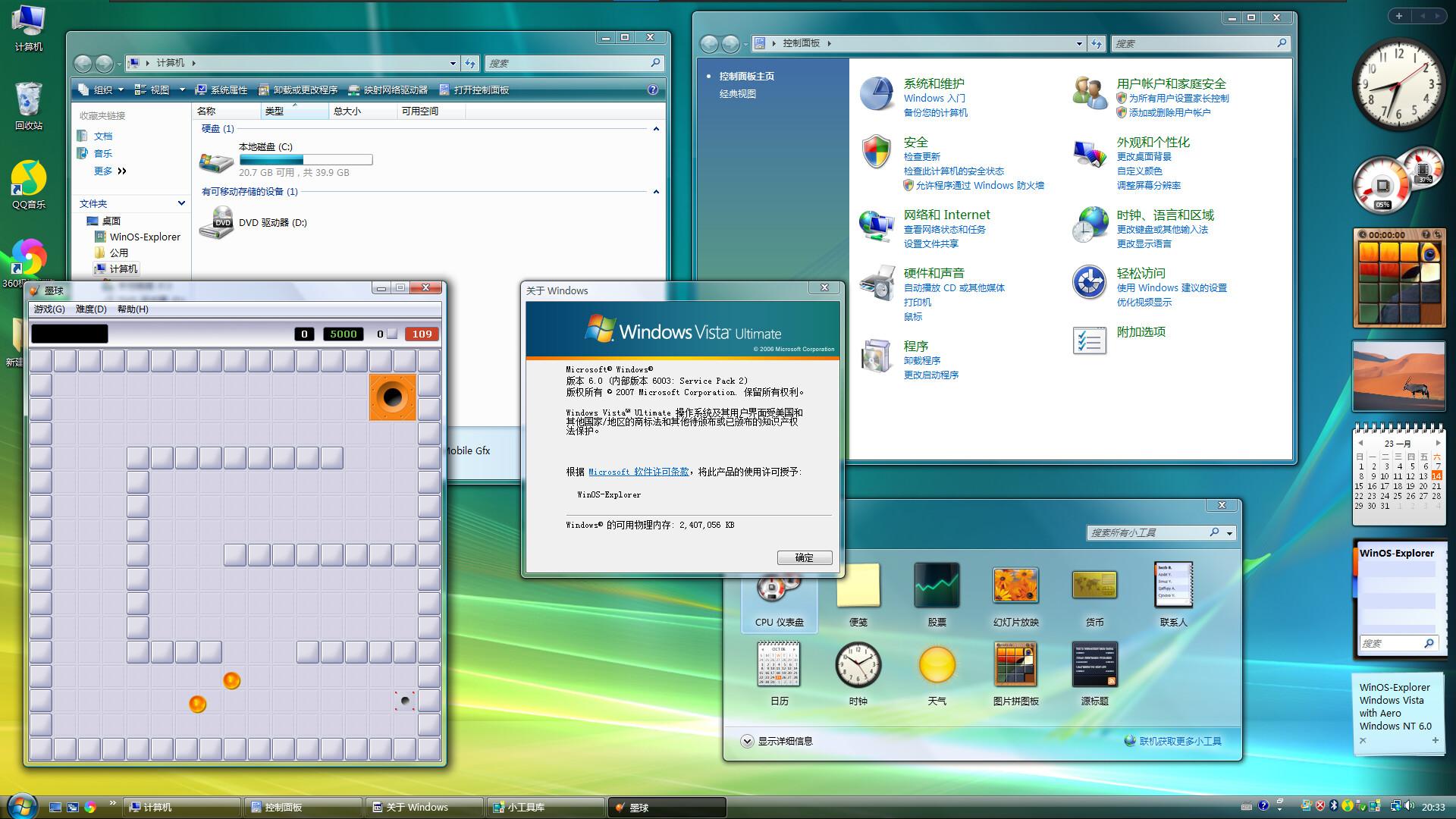Follow the Microsoft 软件许可条款 link
This screenshot has width=1456, height=819.
click(x=638, y=472)
